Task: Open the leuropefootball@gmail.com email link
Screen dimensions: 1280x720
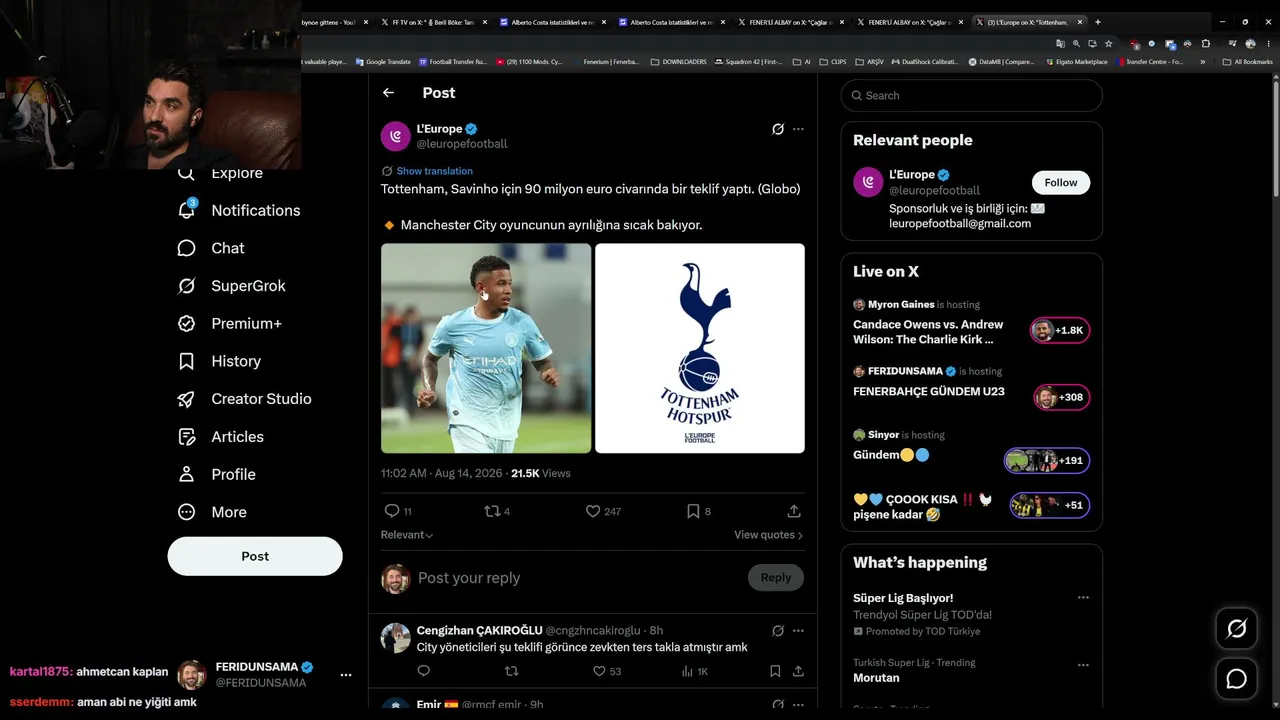Action: click(x=960, y=224)
